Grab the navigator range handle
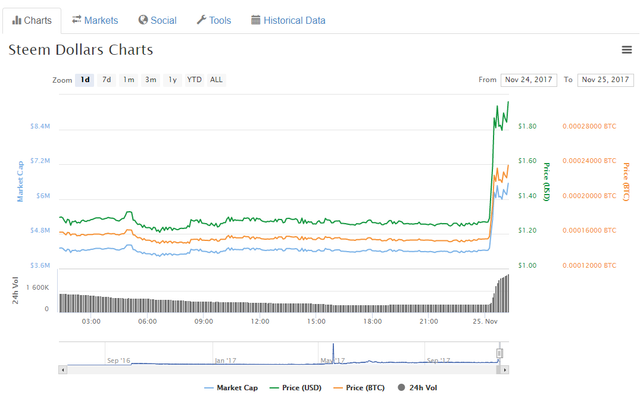640x398 pixels. 499,353
